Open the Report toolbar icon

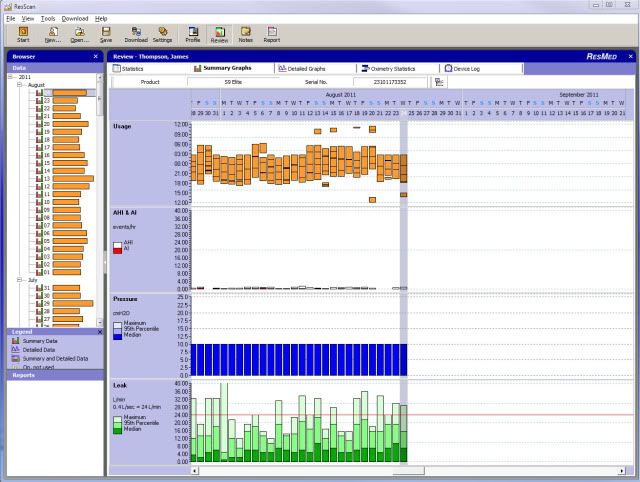pyautogui.click(x=272, y=35)
